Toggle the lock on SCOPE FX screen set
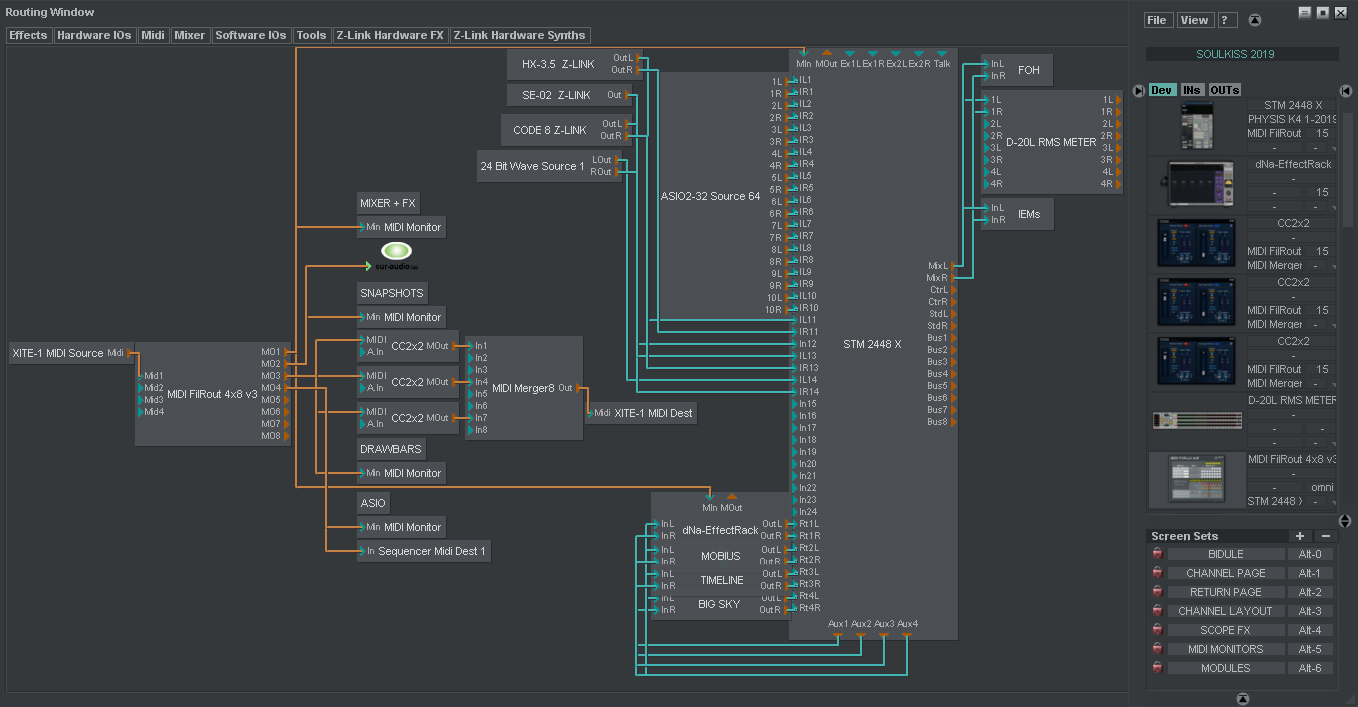 1157,630
